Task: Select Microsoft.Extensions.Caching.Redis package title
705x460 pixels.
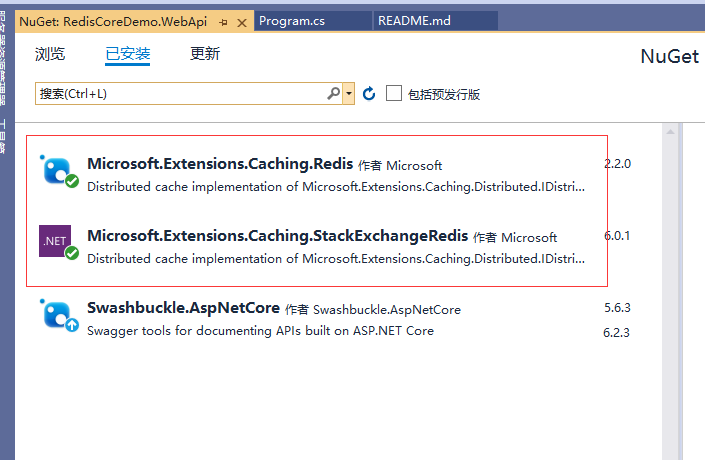Action: click(x=220, y=164)
